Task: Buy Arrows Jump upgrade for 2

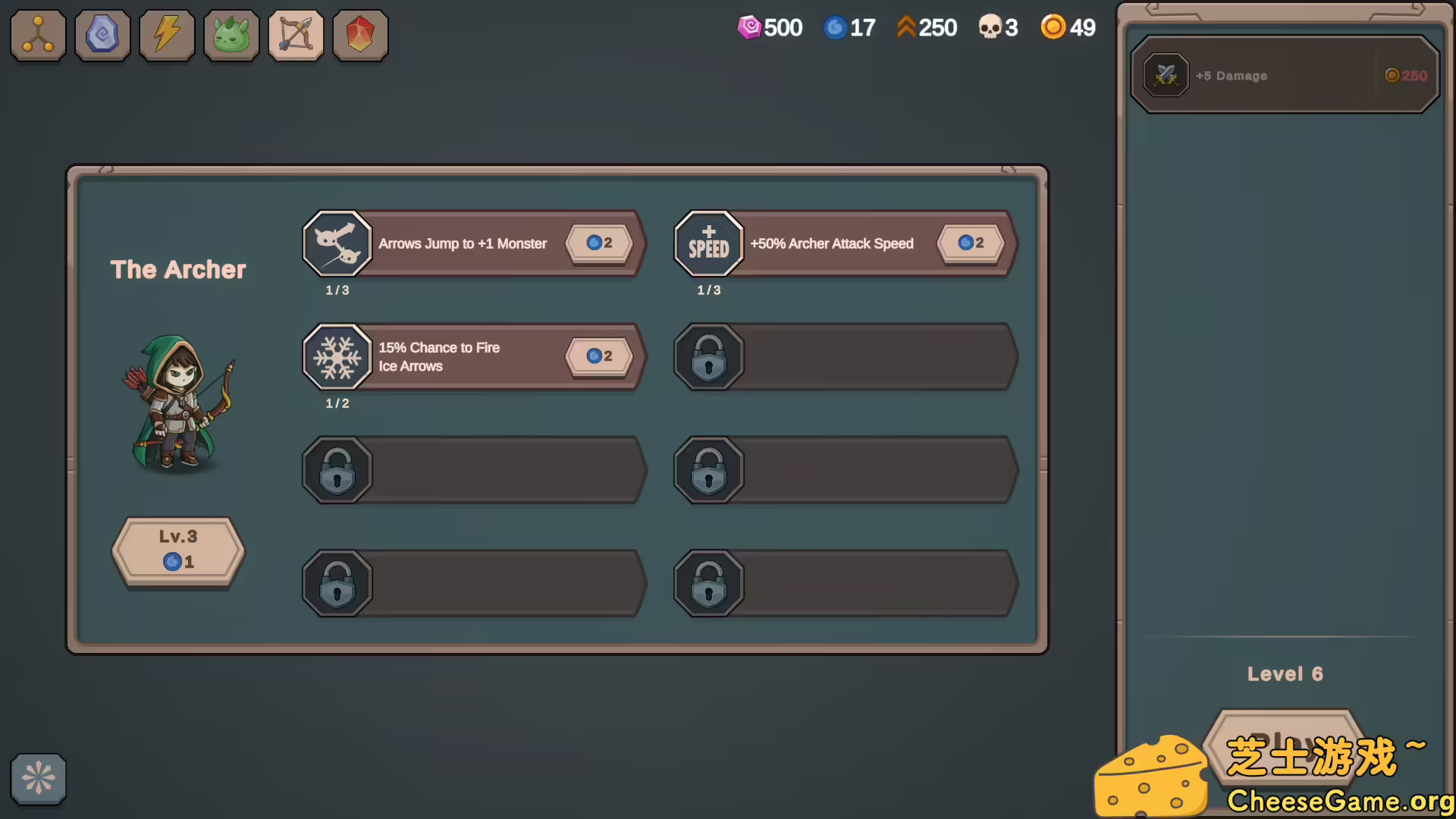Action: 599,243
